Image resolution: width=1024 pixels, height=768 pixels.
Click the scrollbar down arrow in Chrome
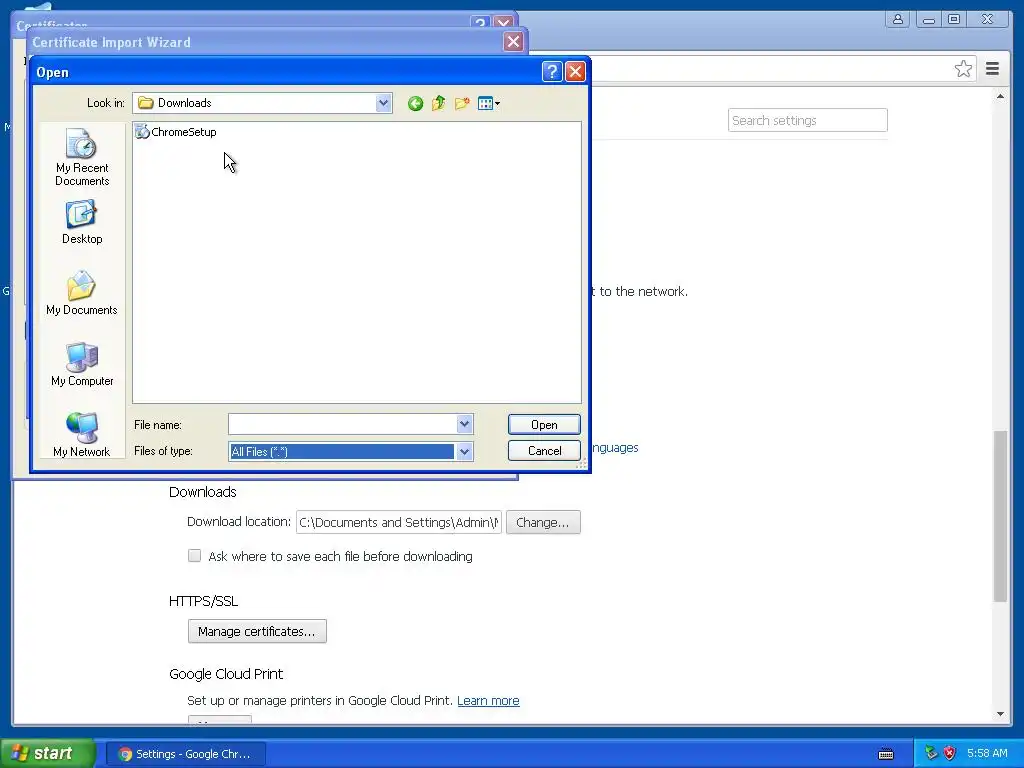1000,714
